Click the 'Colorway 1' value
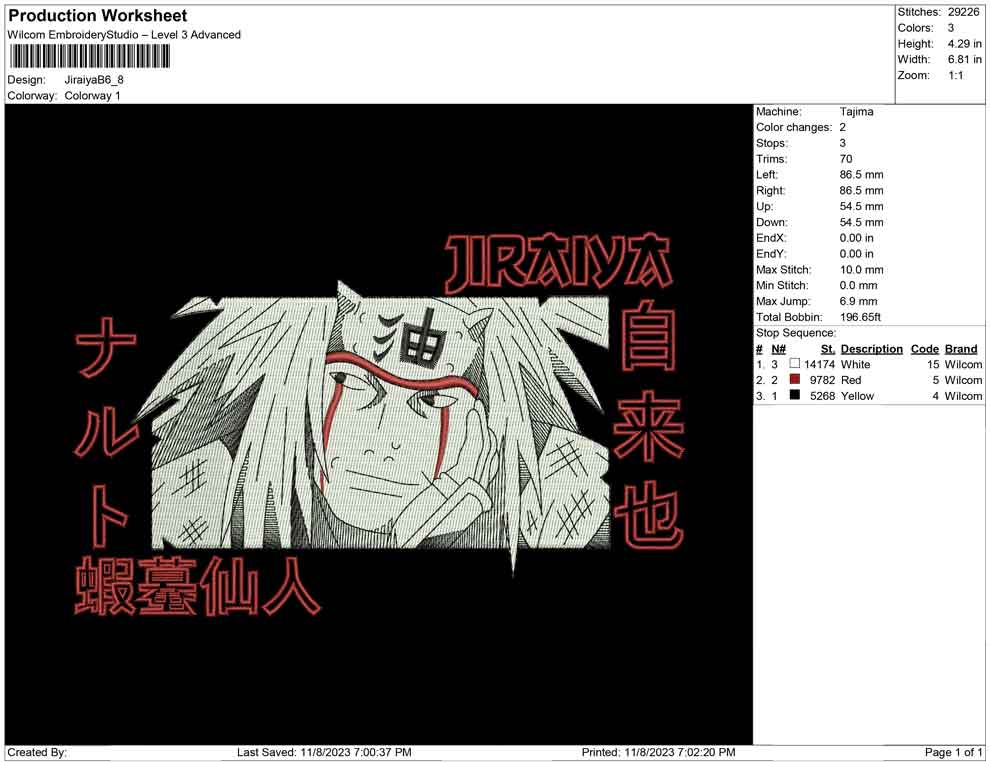 tap(92, 96)
